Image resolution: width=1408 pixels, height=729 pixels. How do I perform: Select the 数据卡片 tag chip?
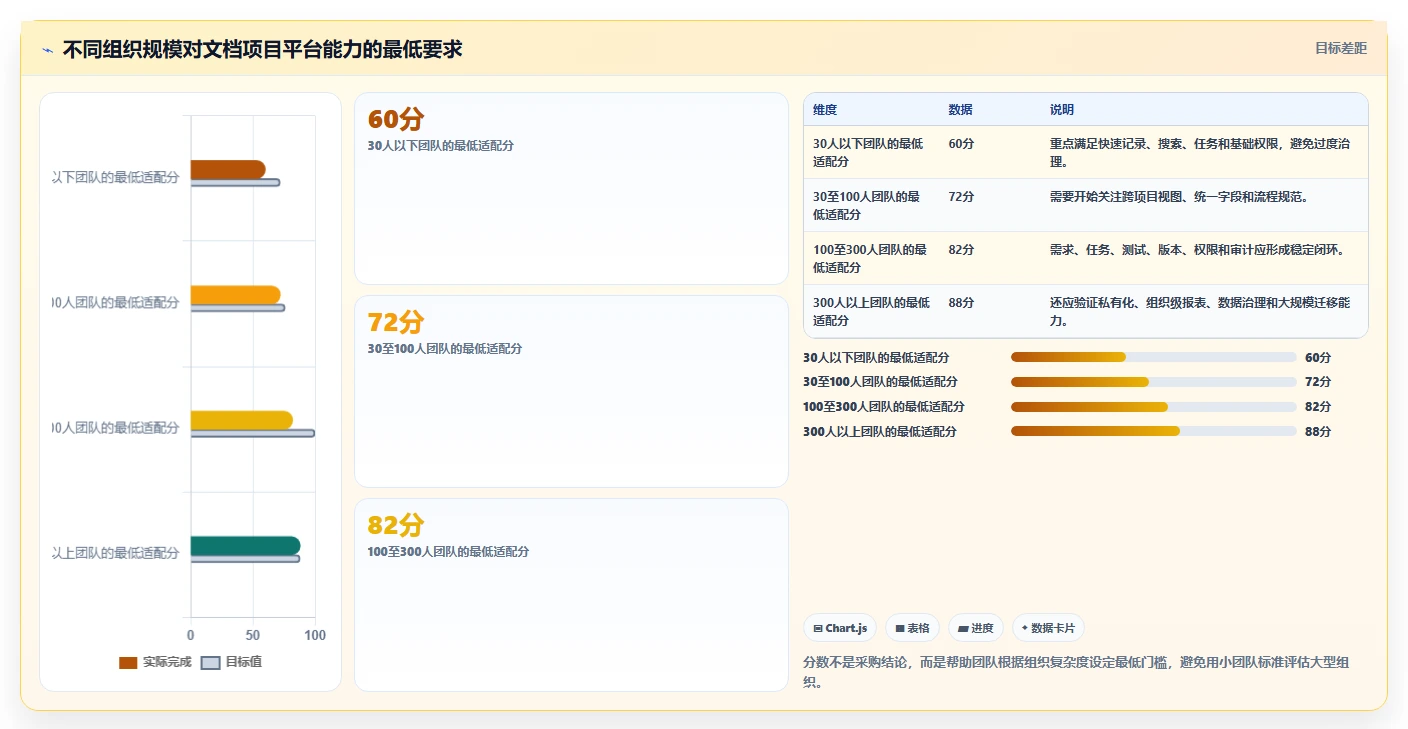tap(1048, 628)
